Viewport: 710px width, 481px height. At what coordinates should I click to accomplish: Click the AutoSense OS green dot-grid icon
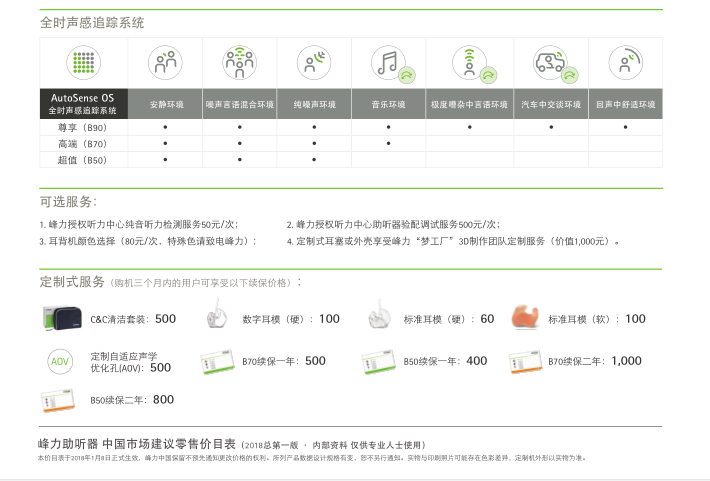(84, 63)
